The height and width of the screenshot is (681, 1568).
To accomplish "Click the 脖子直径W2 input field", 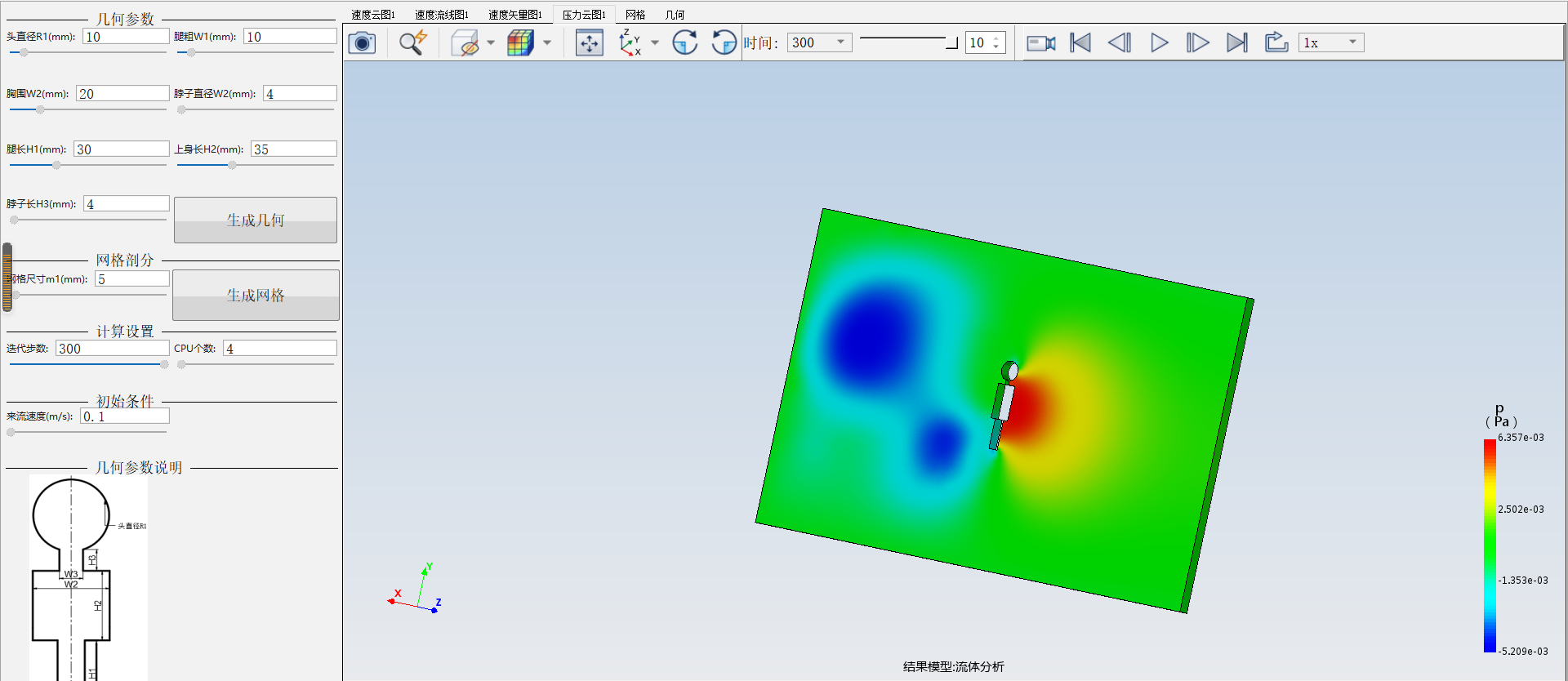I will [300, 94].
